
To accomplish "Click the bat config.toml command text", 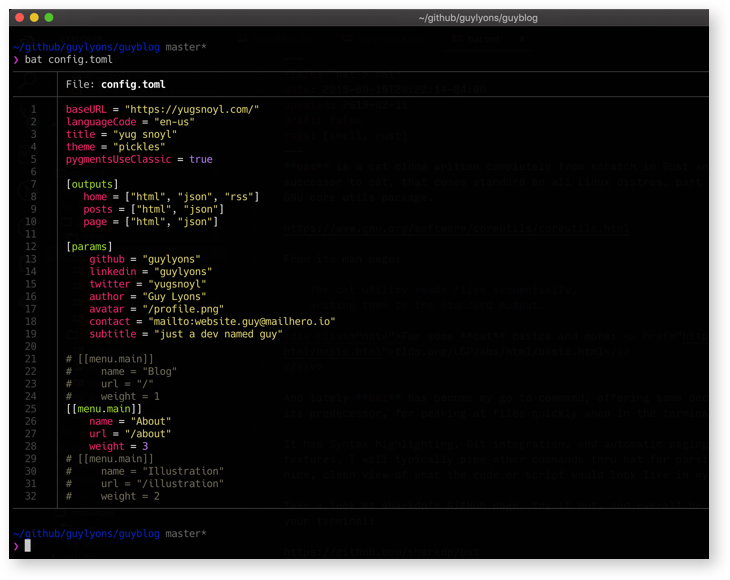I will pyautogui.click(x=68, y=60).
